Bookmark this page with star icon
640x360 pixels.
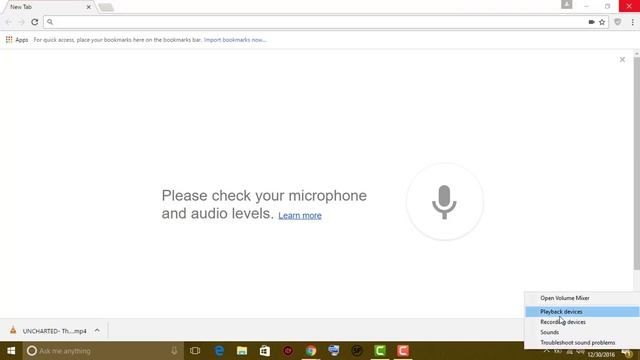(x=602, y=22)
